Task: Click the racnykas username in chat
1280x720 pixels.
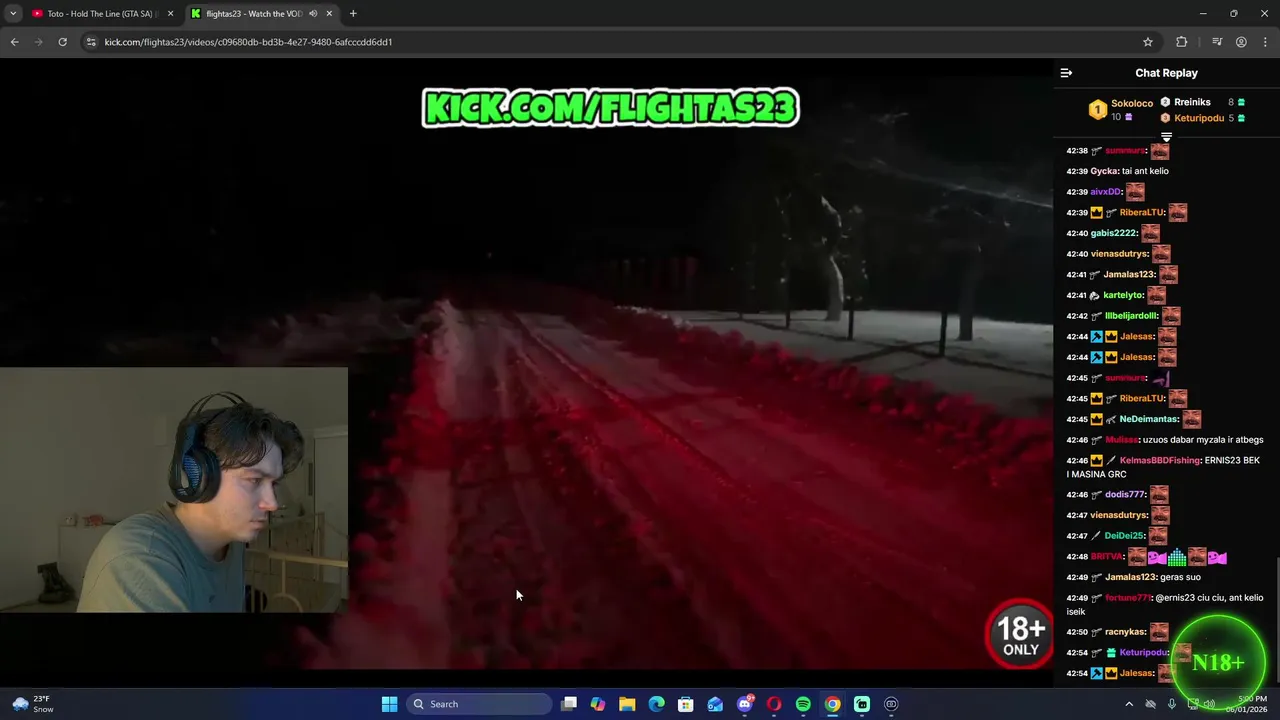Action: (1124, 632)
